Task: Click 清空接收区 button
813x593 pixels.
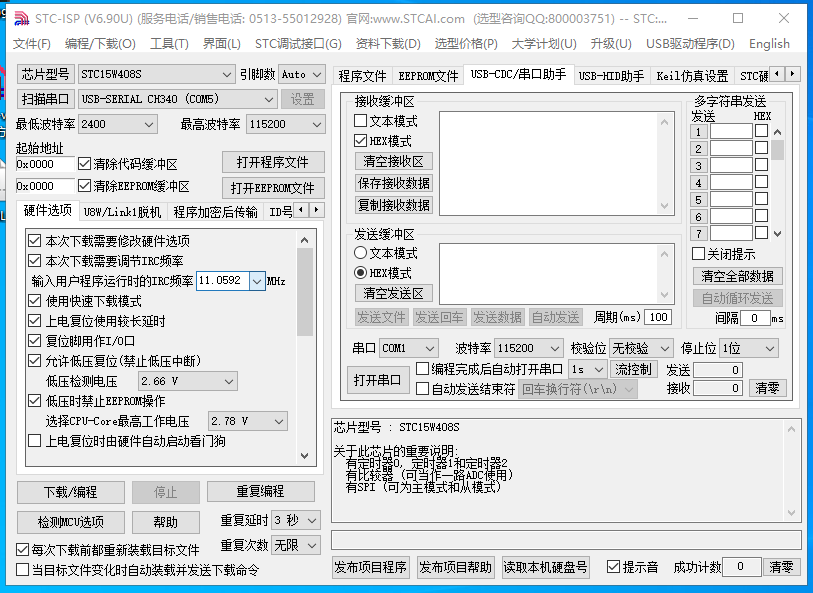Action: coord(394,161)
